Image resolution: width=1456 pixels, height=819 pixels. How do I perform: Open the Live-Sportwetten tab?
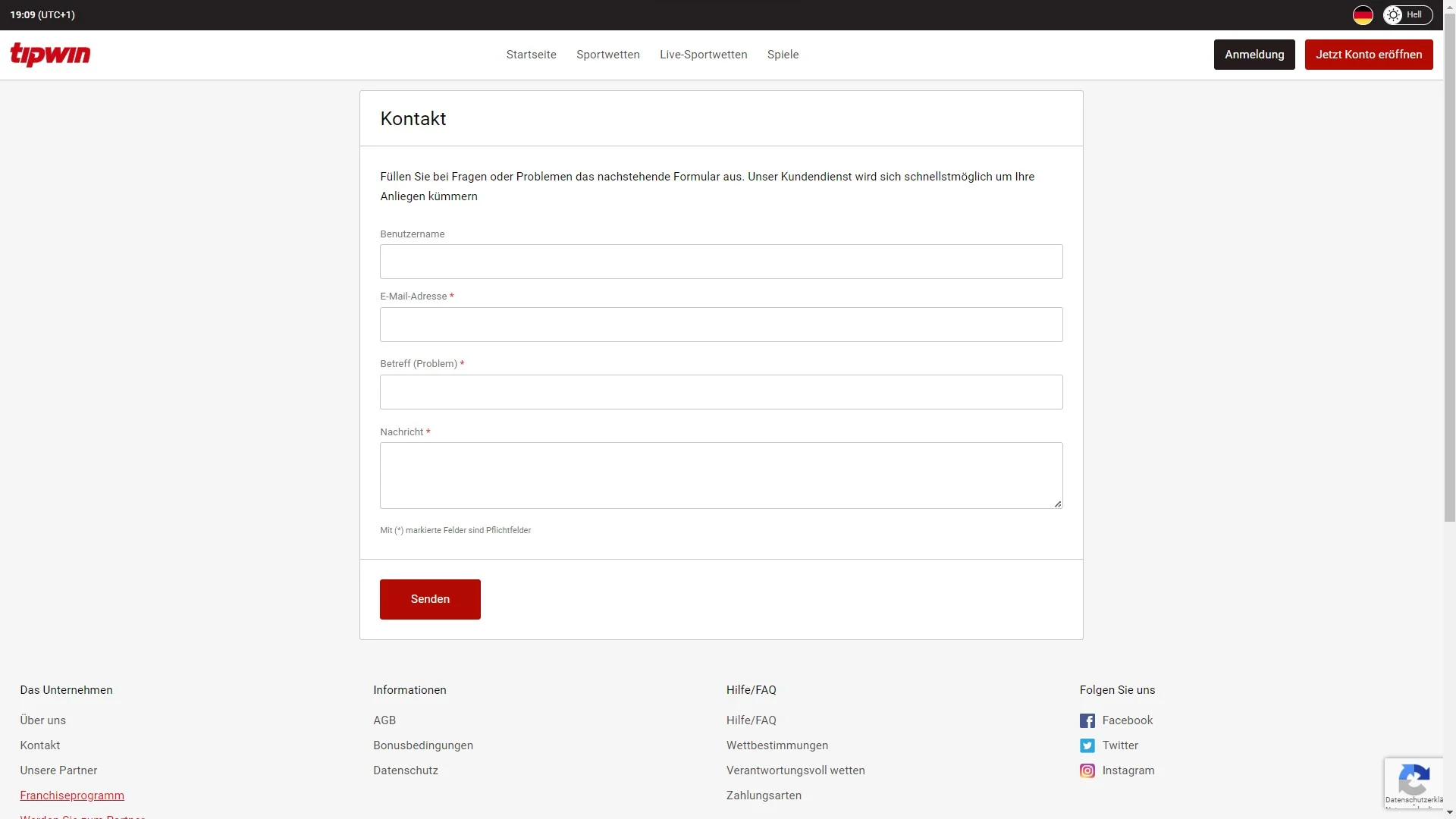pyautogui.click(x=703, y=54)
